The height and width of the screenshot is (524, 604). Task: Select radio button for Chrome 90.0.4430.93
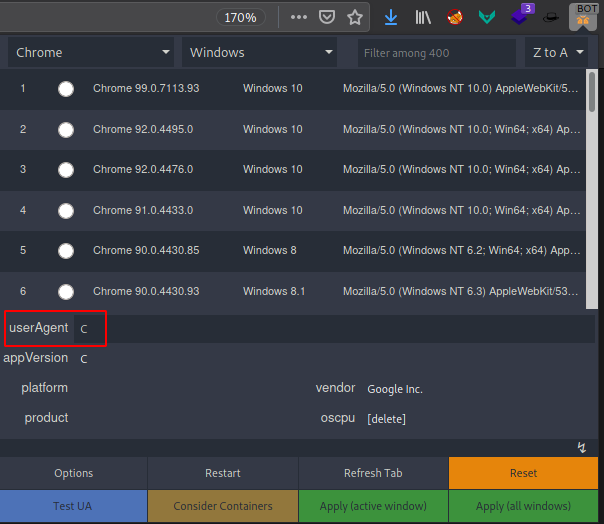coord(66,291)
